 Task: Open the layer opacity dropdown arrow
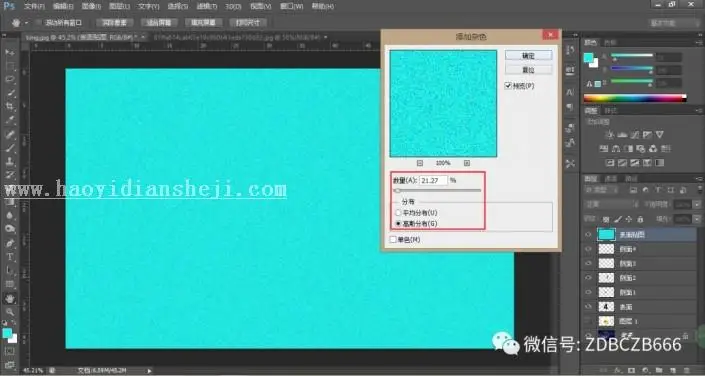click(x=696, y=204)
